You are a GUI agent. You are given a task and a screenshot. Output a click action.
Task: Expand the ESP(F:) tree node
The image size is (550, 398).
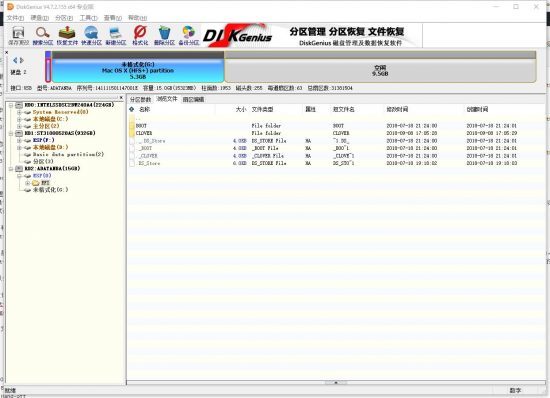19,140
